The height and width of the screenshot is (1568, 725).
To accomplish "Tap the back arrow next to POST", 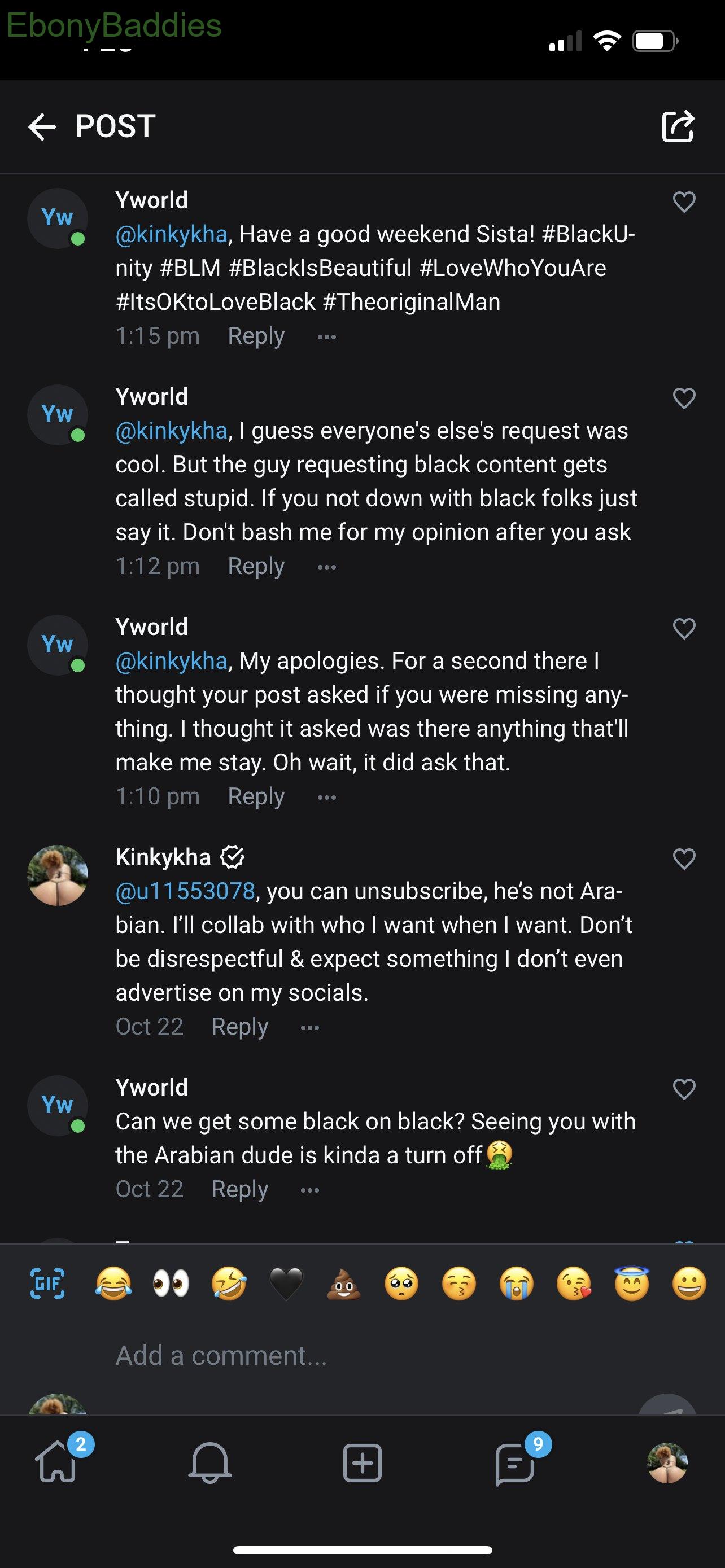I will pyautogui.click(x=41, y=126).
